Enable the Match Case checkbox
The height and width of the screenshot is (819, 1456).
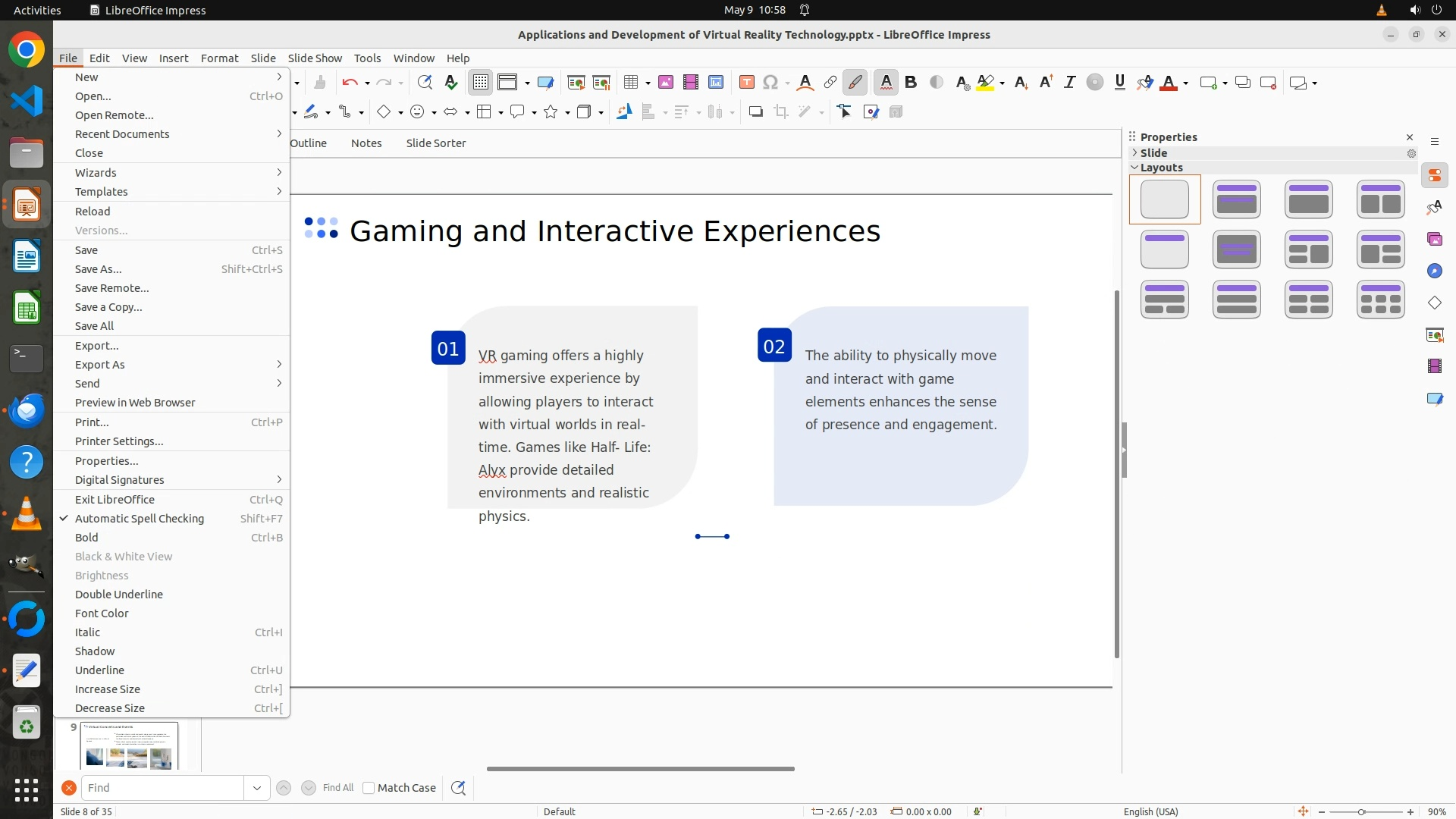tap(369, 788)
